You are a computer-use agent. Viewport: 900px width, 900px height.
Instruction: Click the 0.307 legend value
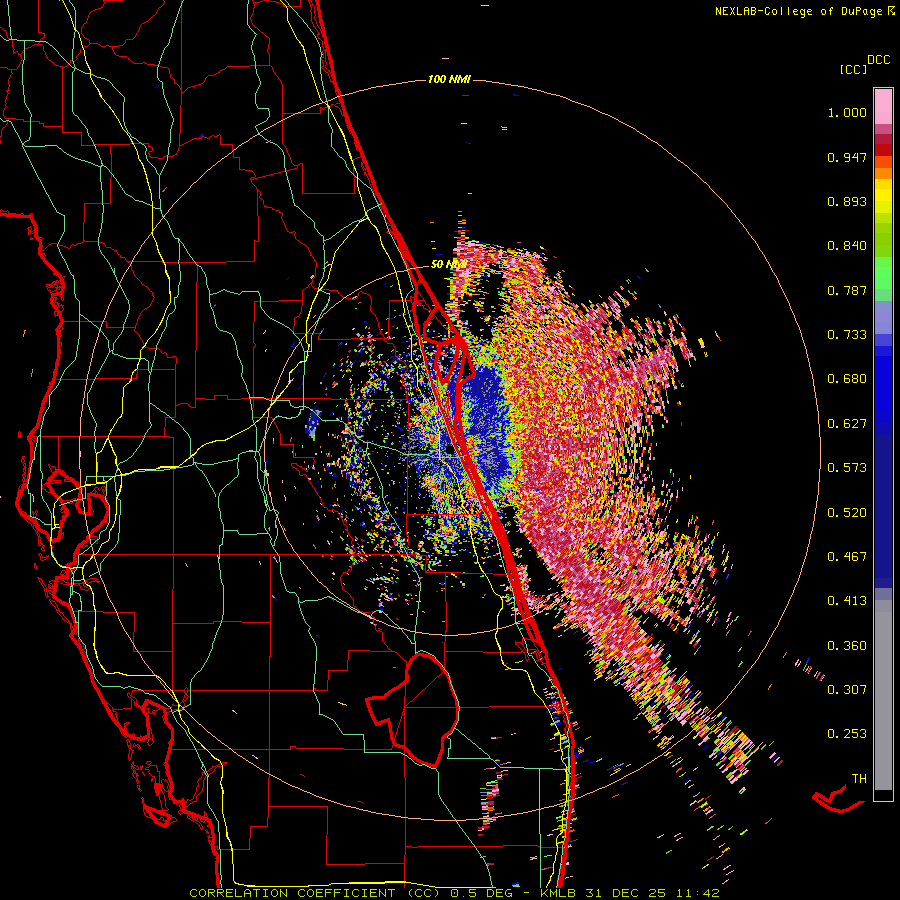pyautogui.click(x=847, y=690)
